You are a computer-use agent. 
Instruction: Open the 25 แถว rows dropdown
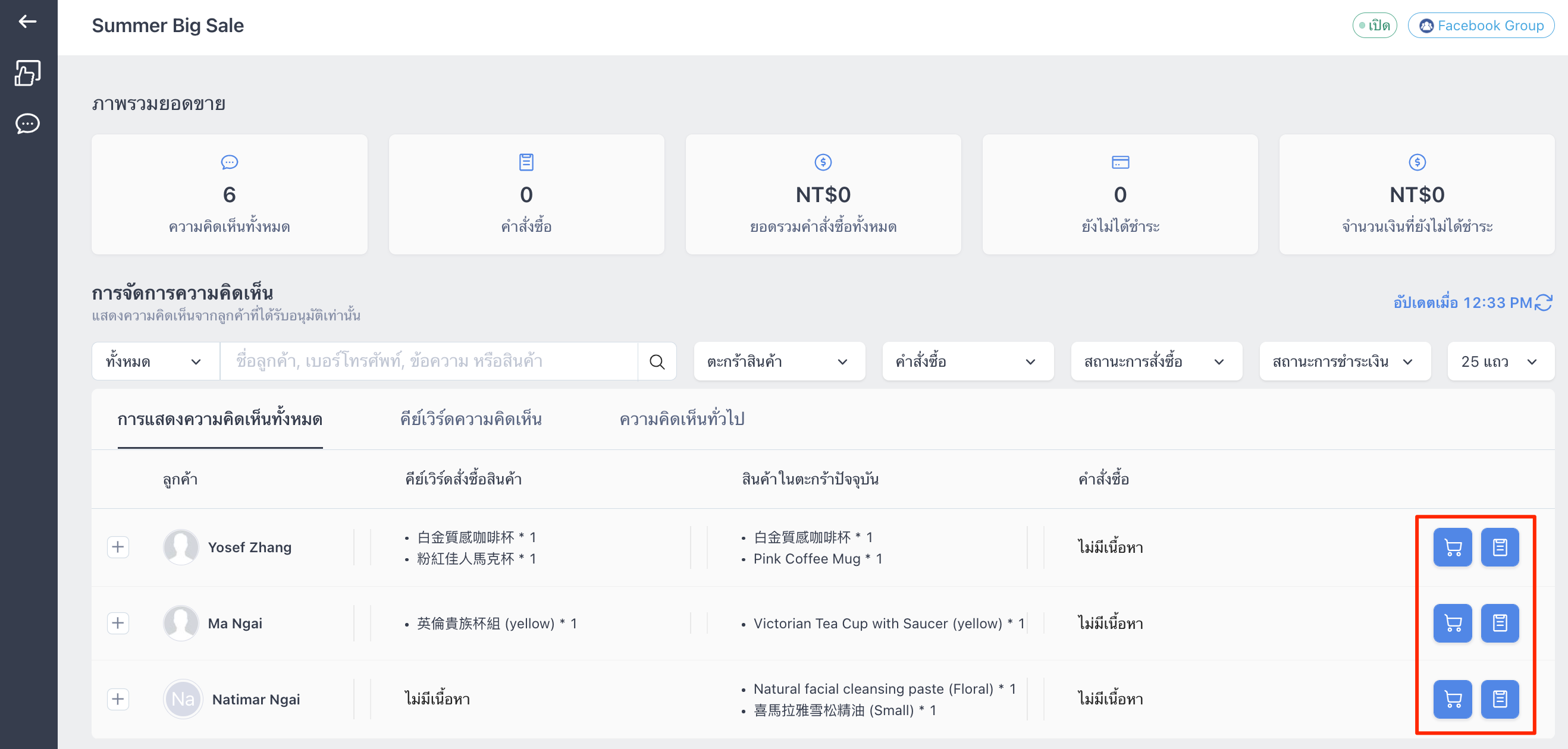[1500, 361]
